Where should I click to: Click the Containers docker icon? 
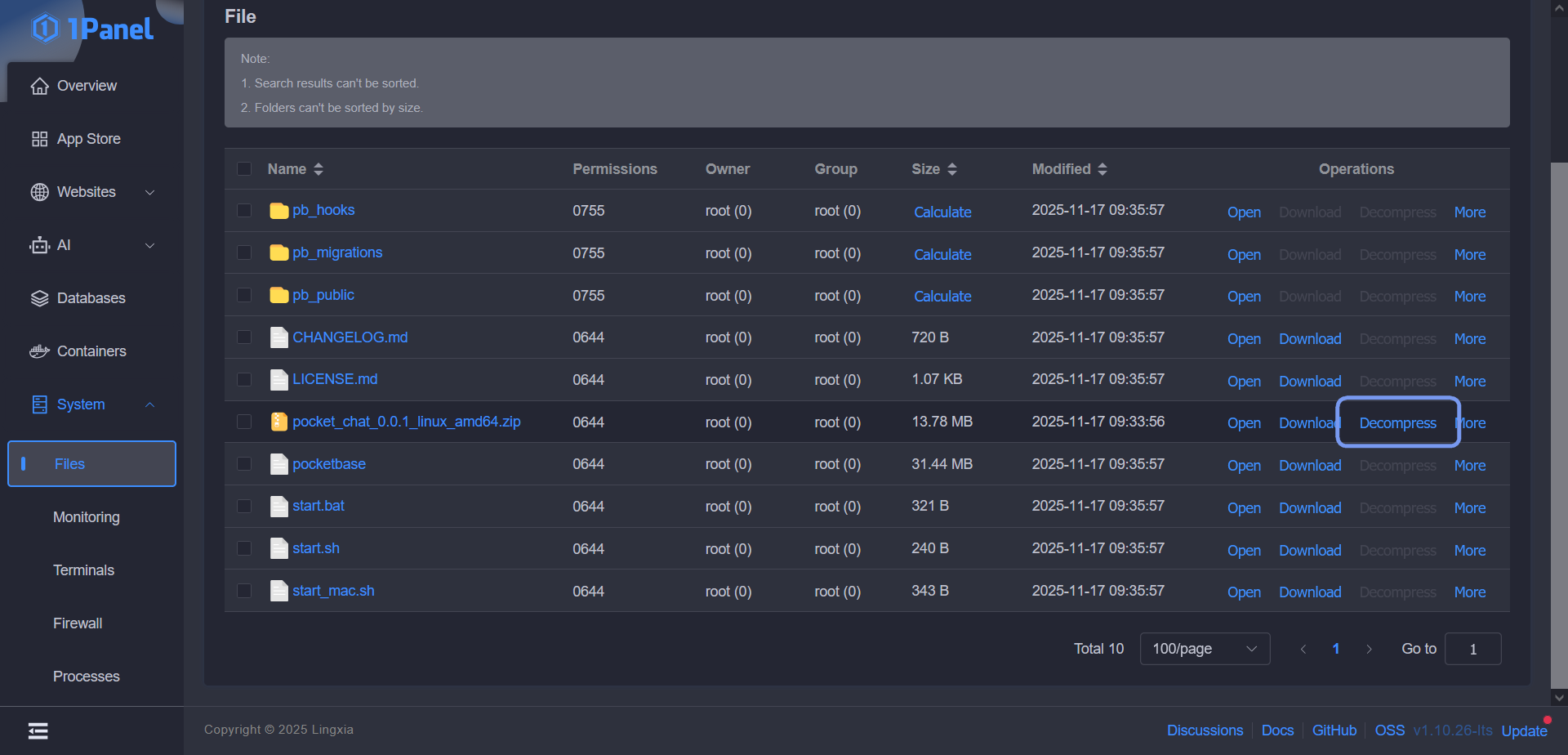click(x=39, y=351)
